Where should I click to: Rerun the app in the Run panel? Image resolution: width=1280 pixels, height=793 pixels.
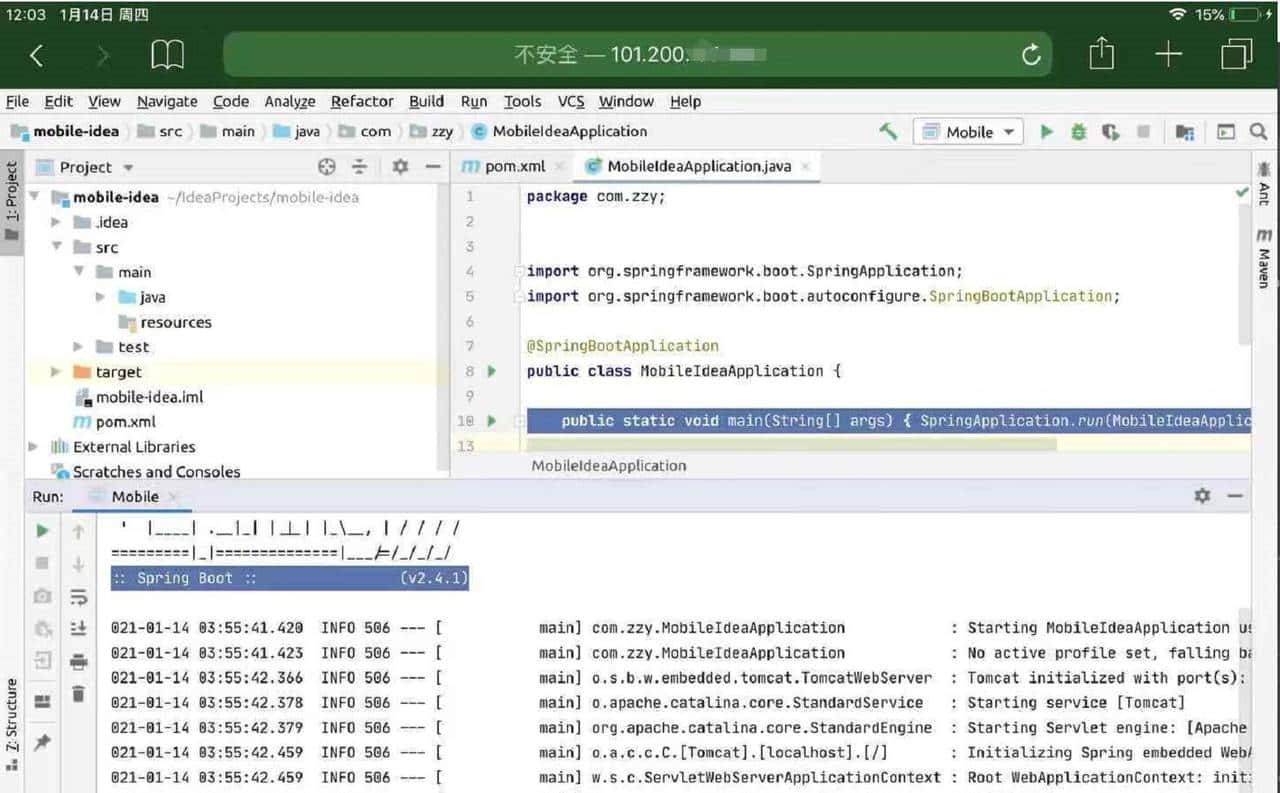pos(42,531)
